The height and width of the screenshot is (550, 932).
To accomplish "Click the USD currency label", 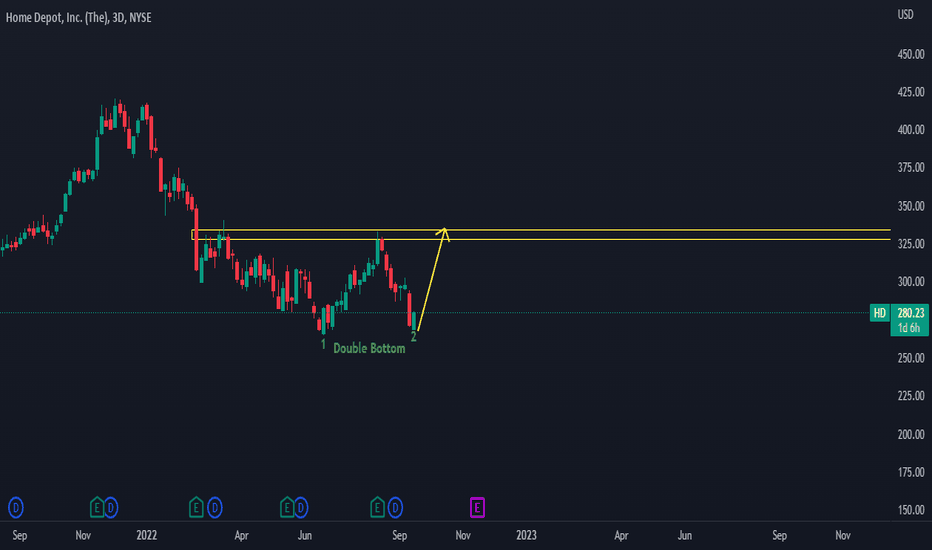I will coord(905,15).
